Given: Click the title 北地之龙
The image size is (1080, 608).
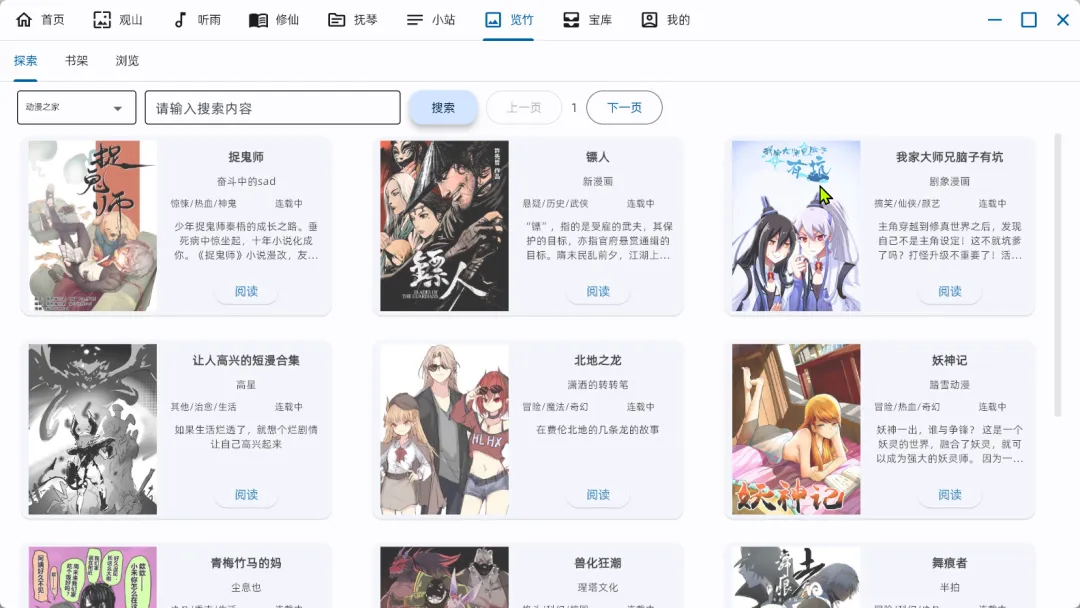Looking at the screenshot, I should (598, 360).
